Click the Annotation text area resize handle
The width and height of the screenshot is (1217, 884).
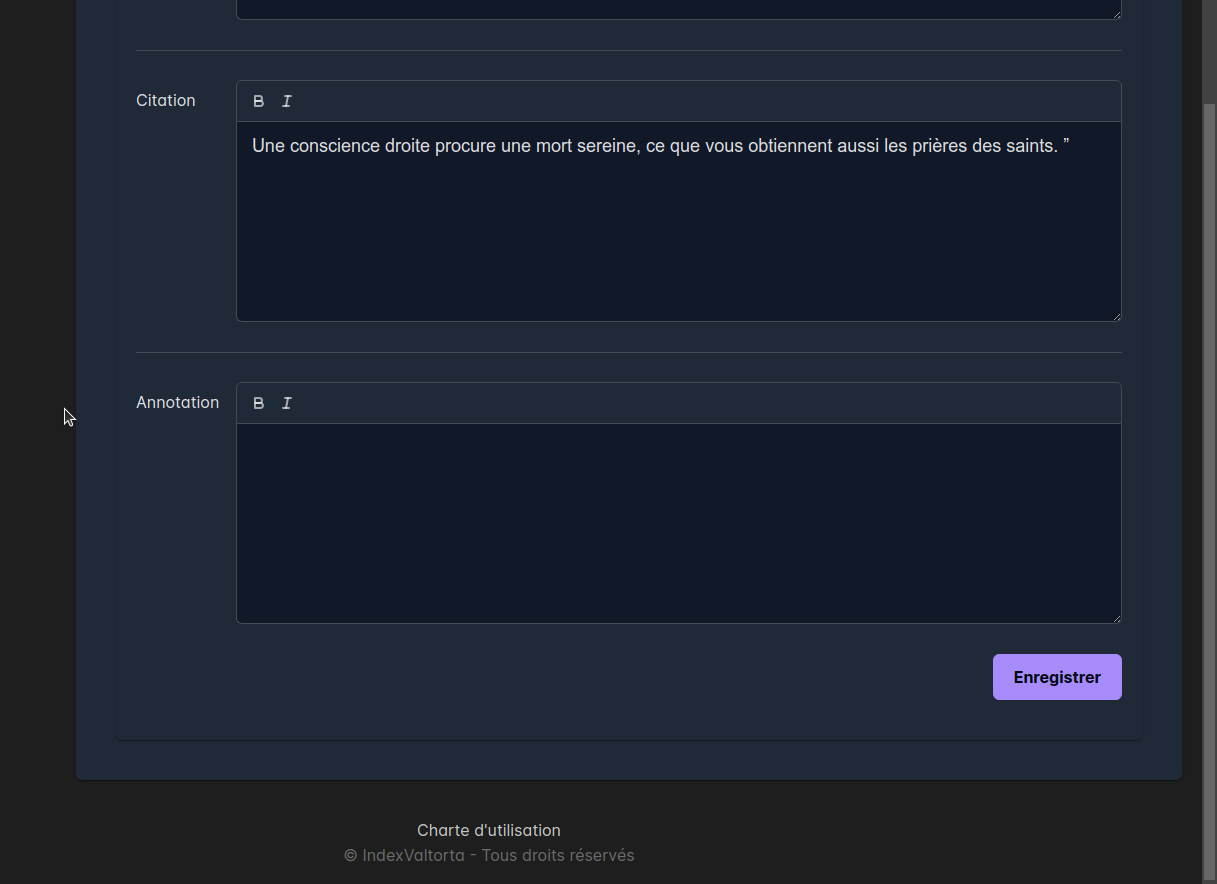point(1115,617)
